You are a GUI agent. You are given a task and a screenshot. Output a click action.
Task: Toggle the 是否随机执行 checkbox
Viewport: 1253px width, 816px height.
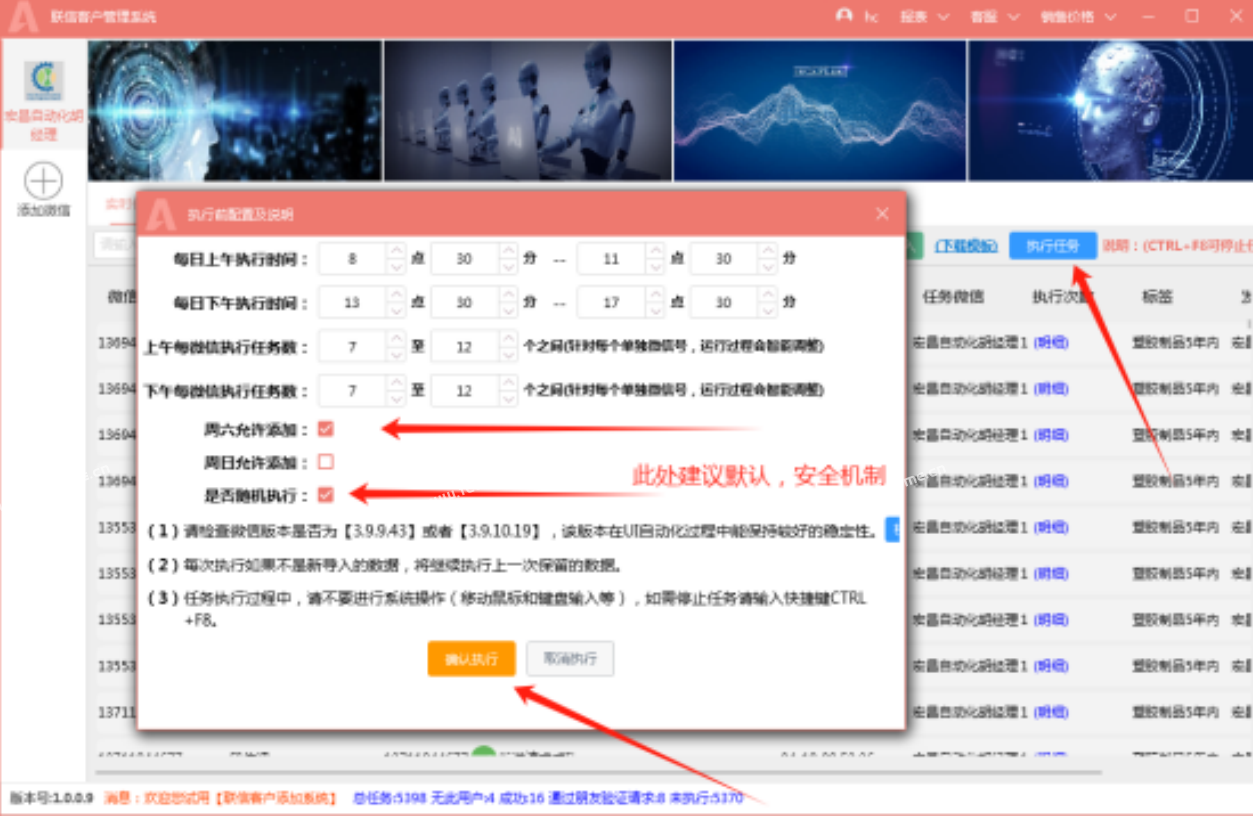325,494
